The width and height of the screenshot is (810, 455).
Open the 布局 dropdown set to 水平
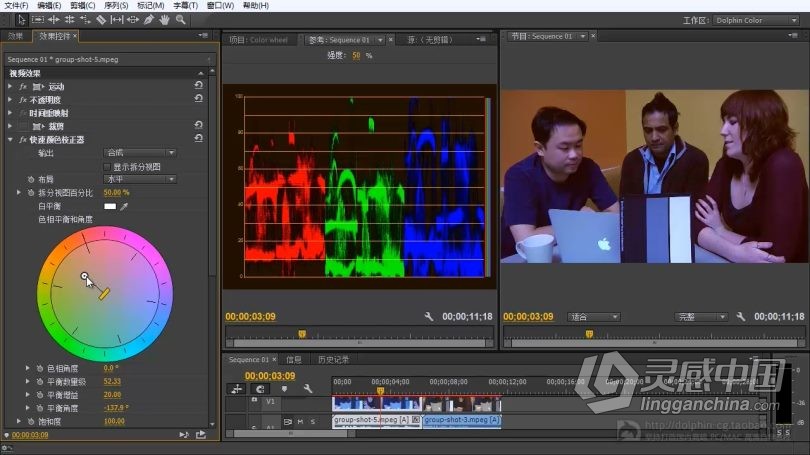pos(140,179)
